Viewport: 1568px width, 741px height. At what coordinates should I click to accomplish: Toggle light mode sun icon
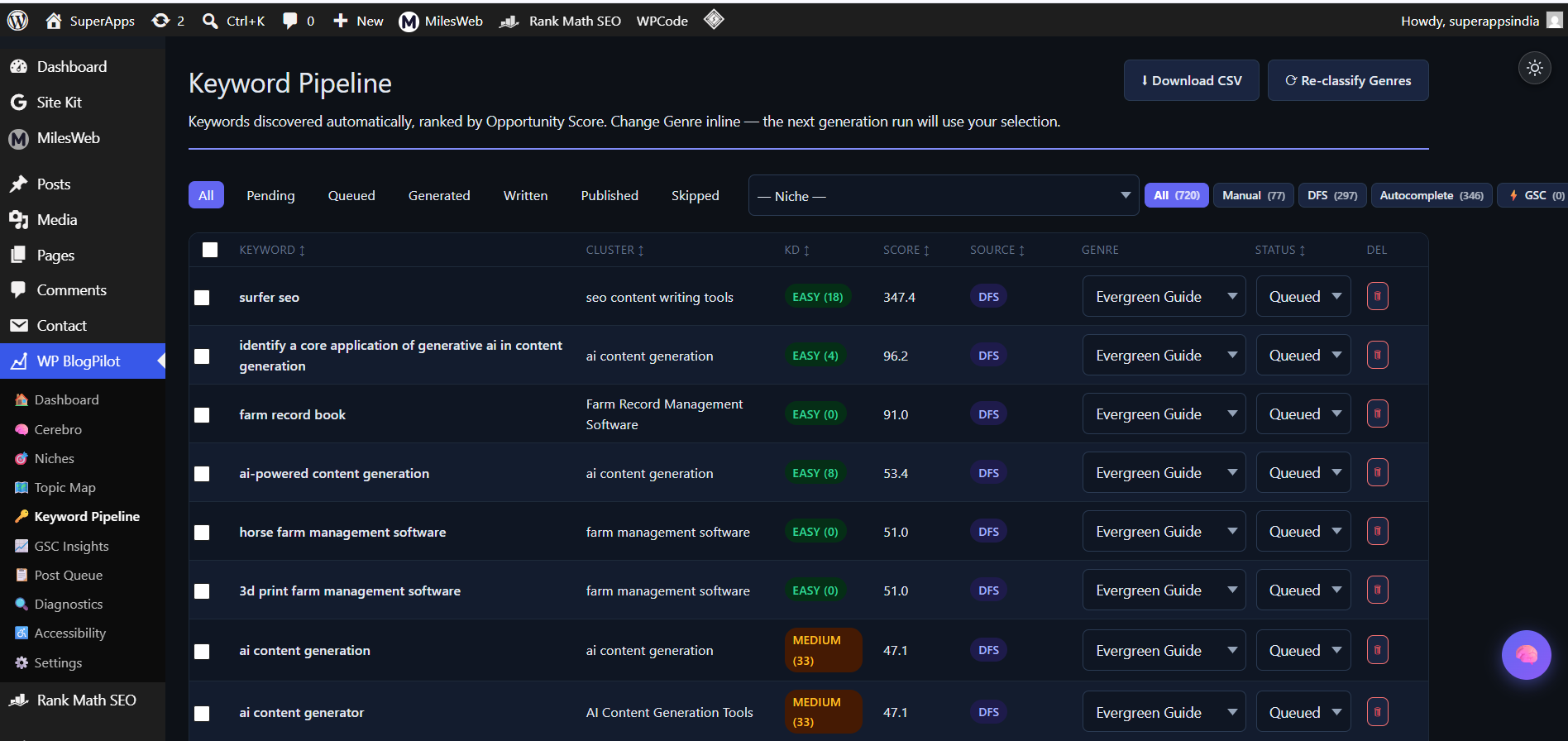[1535, 68]
